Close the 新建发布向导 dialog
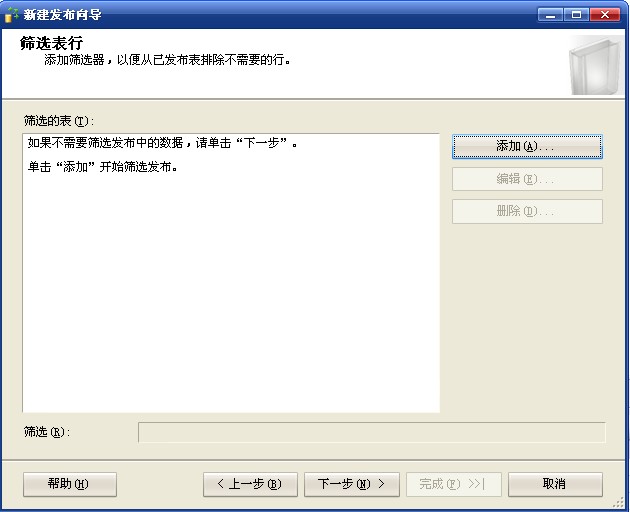This screenshot has height=512, width=630. [x=604, y=15]
